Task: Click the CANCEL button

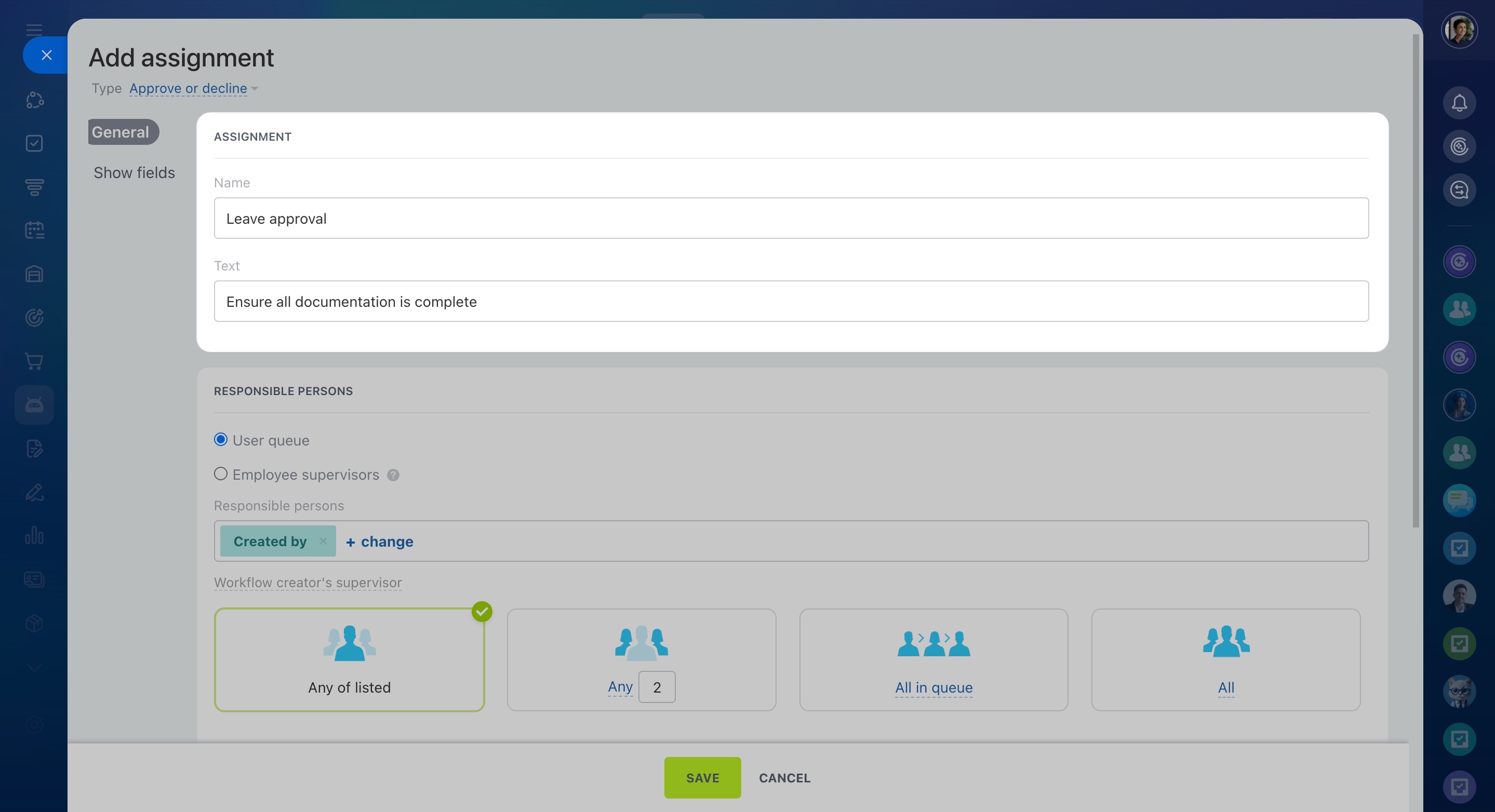Action: tap(785, 778)
